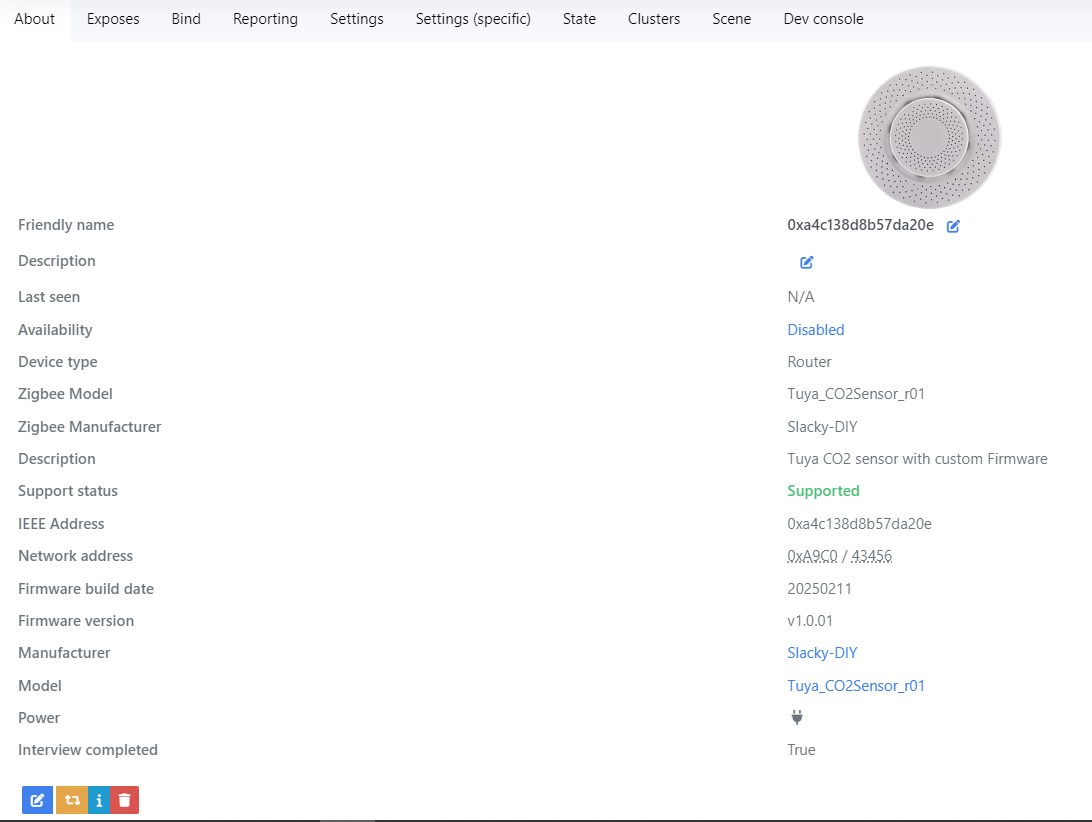This screenshot has width=1092, height=822.
Task: View the State tab
Action: [x=579, y=20]
